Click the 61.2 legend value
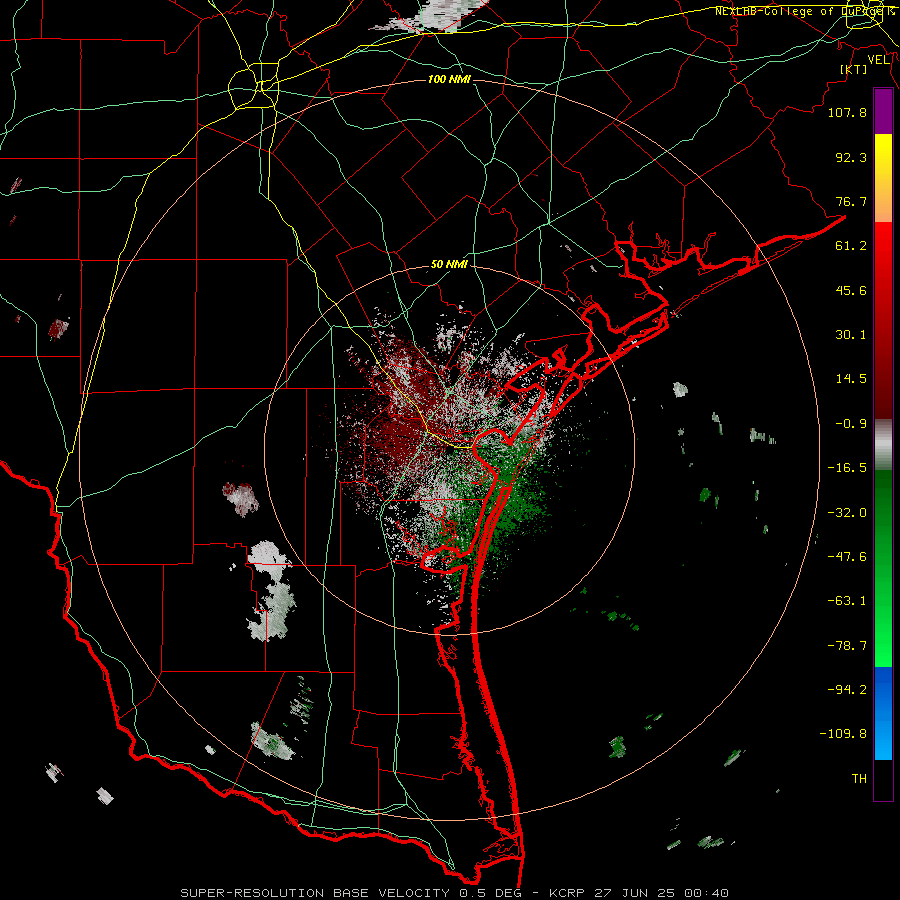 [x=851, y=246]
